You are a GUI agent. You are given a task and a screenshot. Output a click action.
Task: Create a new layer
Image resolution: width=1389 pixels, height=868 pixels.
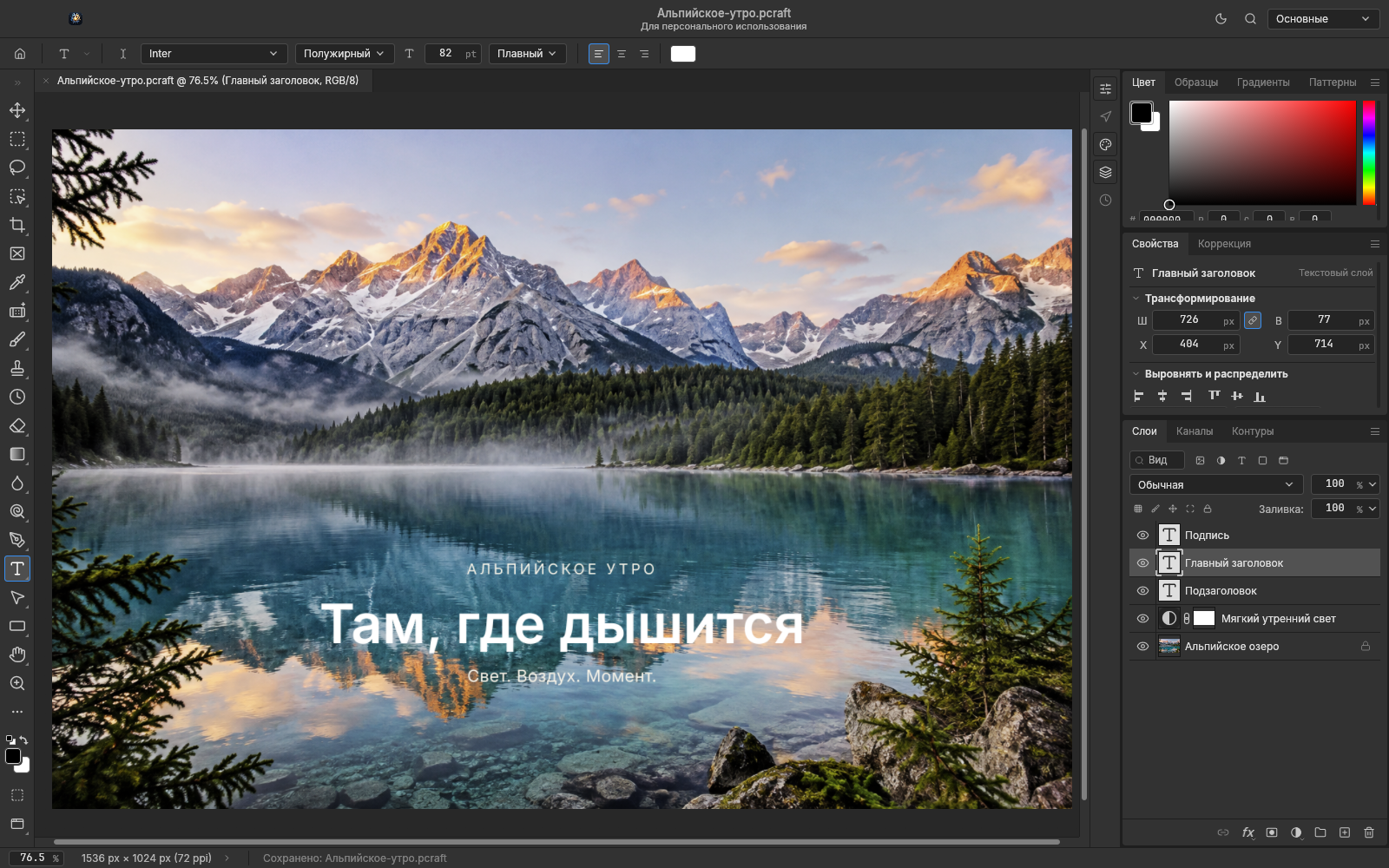pos(1345,832)
